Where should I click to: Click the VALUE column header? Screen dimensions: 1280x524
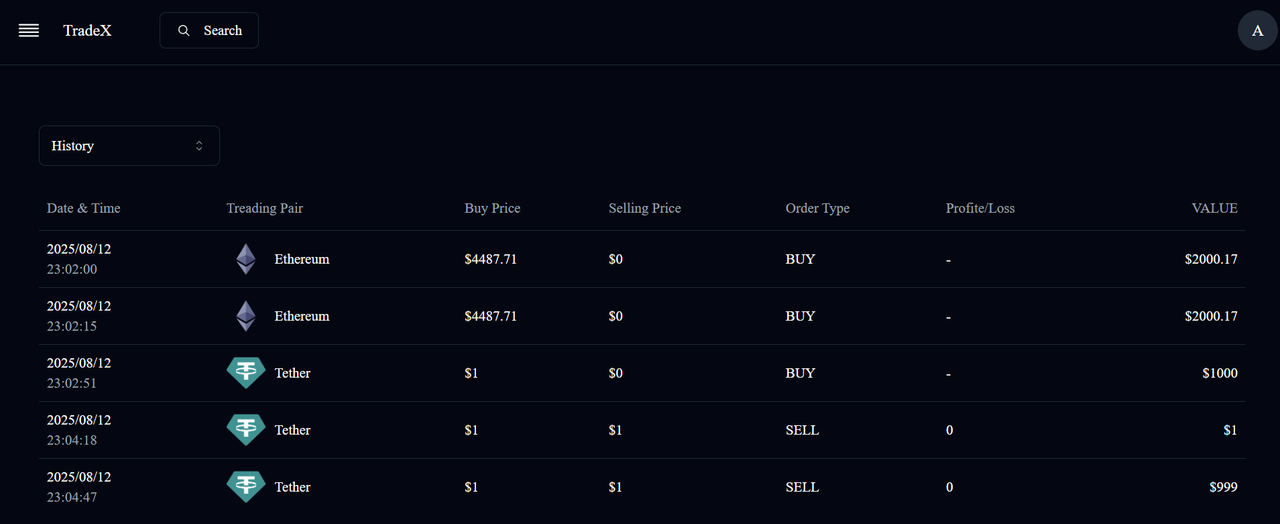[x=1214, y=208]
